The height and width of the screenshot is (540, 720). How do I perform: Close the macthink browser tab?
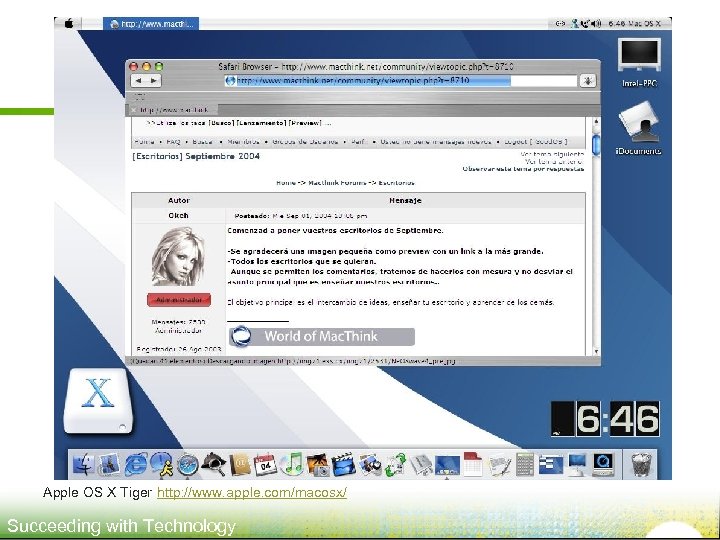click(134, 110)
